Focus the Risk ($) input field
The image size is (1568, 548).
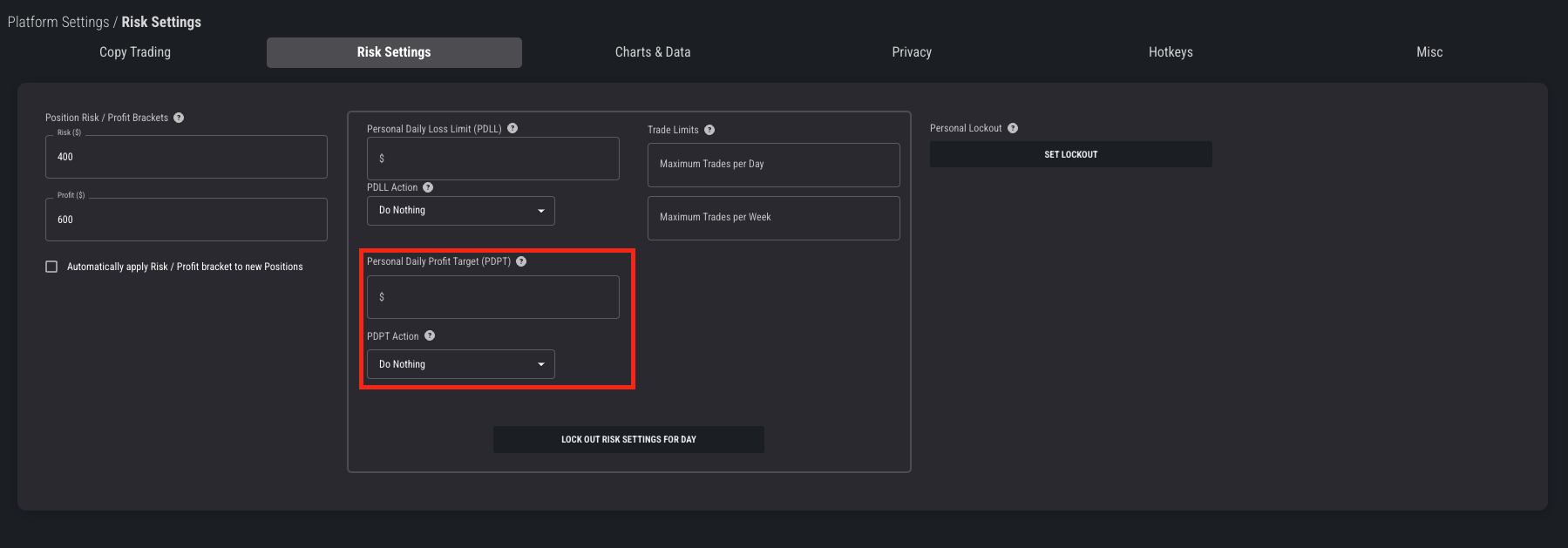(x=186, y=157)
